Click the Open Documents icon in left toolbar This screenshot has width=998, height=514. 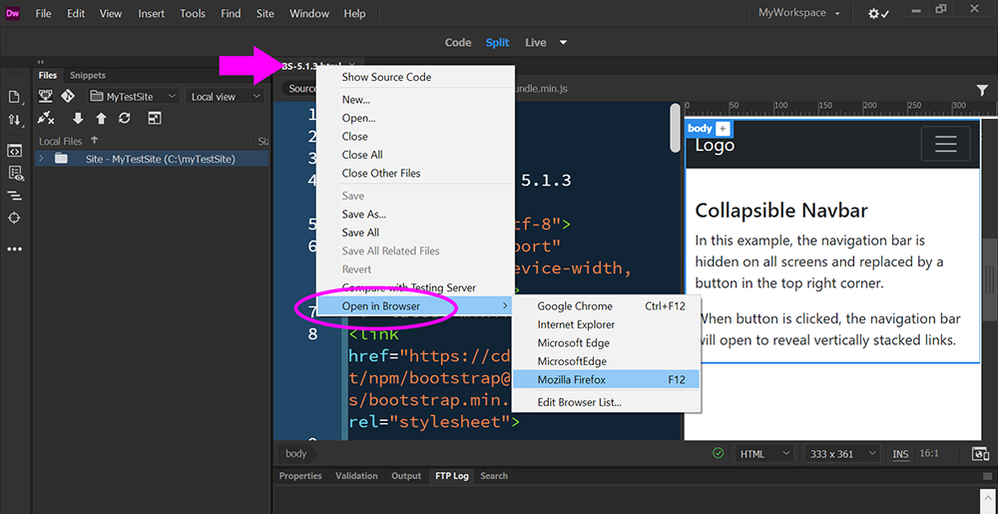pyautogui.click(x=14, y=97)
